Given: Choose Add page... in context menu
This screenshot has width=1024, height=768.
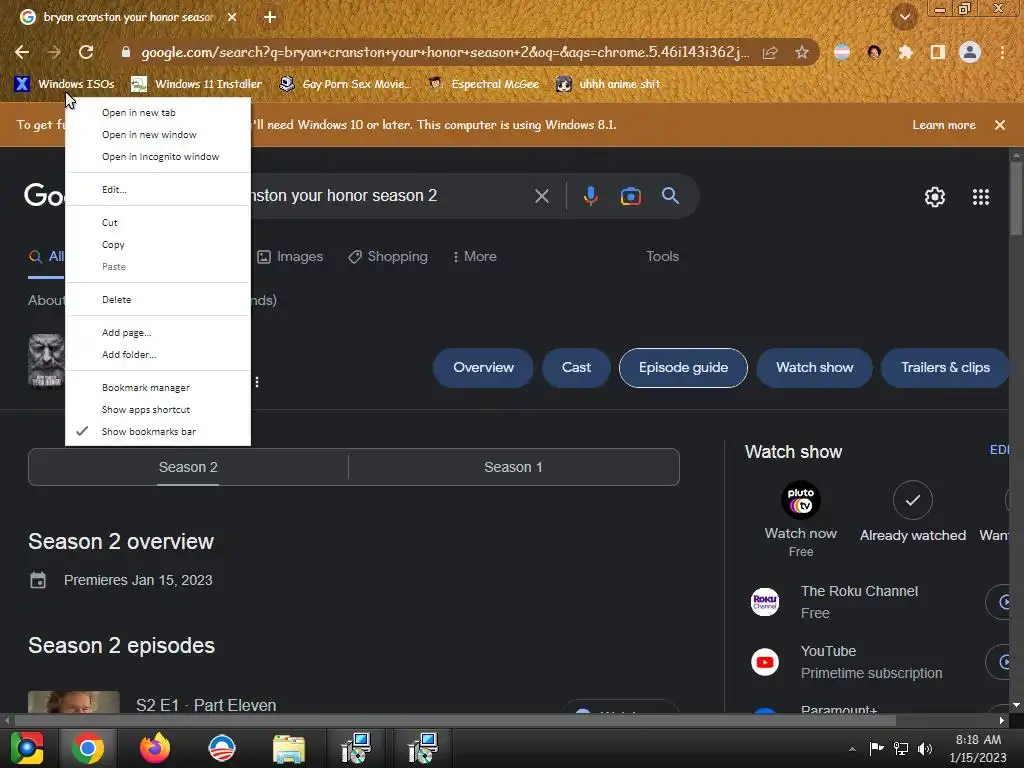Looking at the screenshot, I should [x=158, y=332].
